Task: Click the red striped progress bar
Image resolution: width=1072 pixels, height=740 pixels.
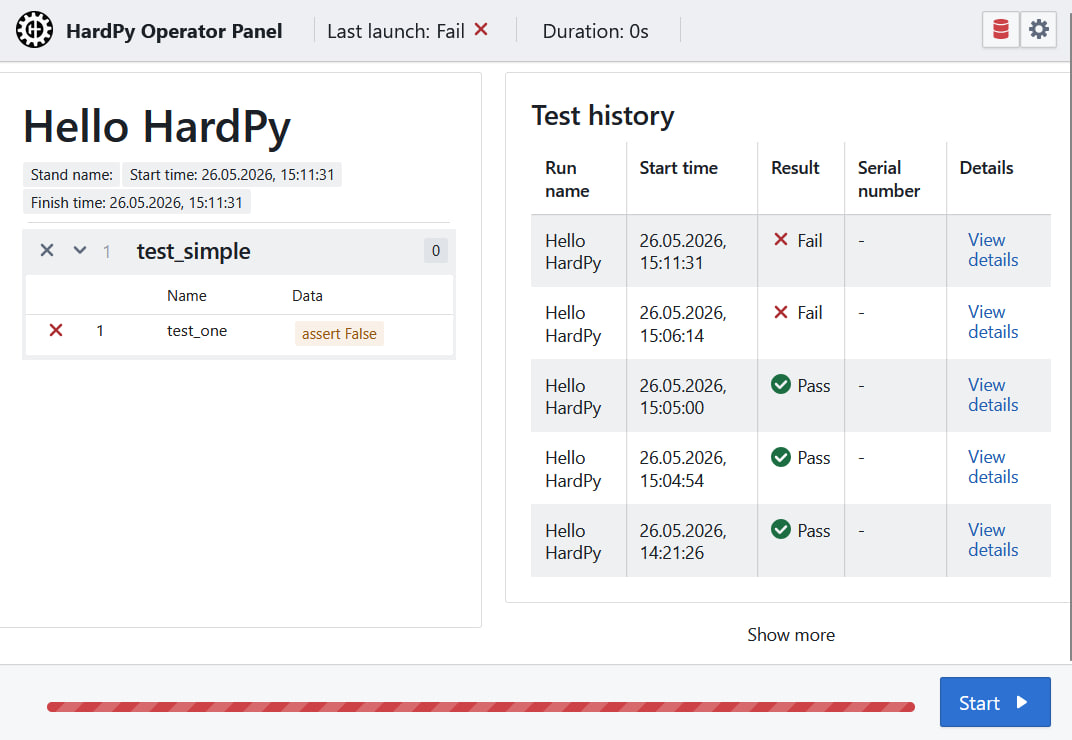Action: point(481,706)
